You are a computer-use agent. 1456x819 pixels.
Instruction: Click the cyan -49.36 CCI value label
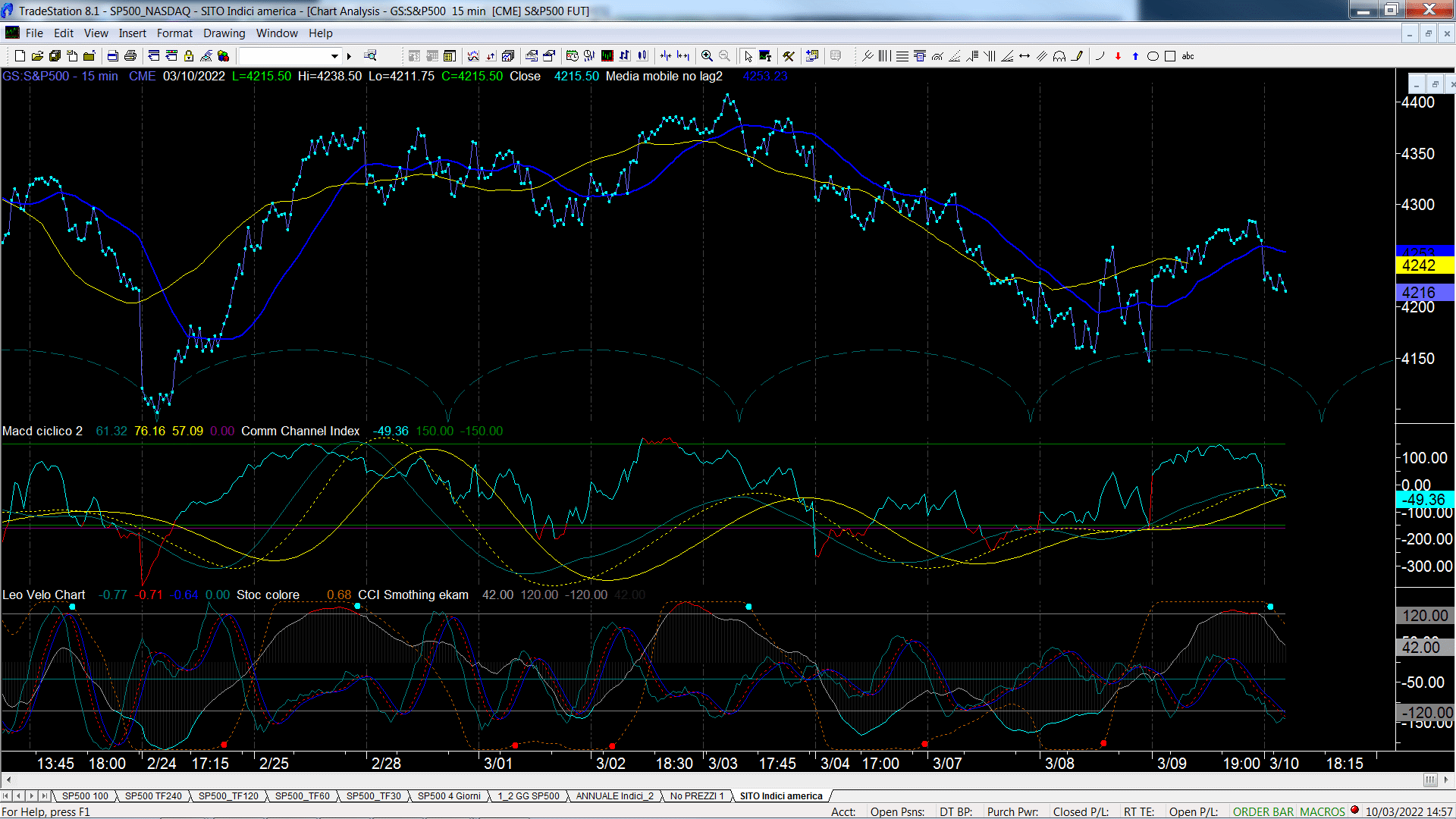[x=1425, y=500]
